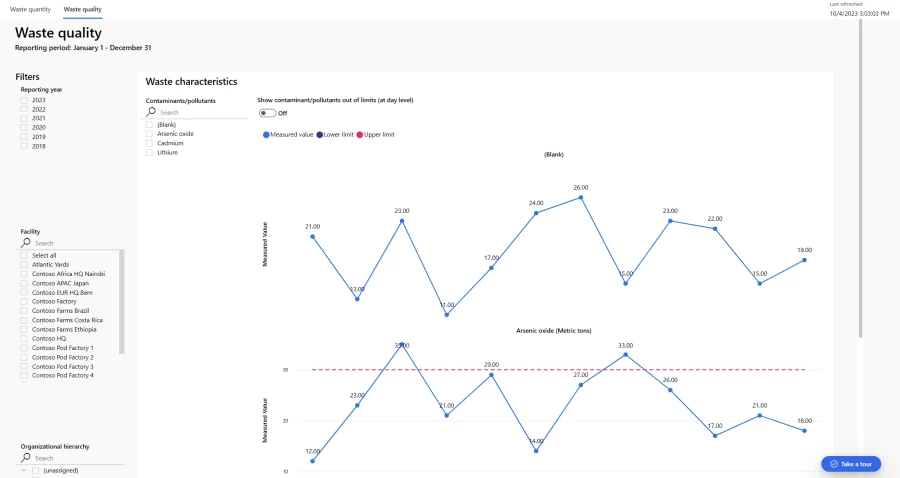Click the Measured value legend dot

266,134
